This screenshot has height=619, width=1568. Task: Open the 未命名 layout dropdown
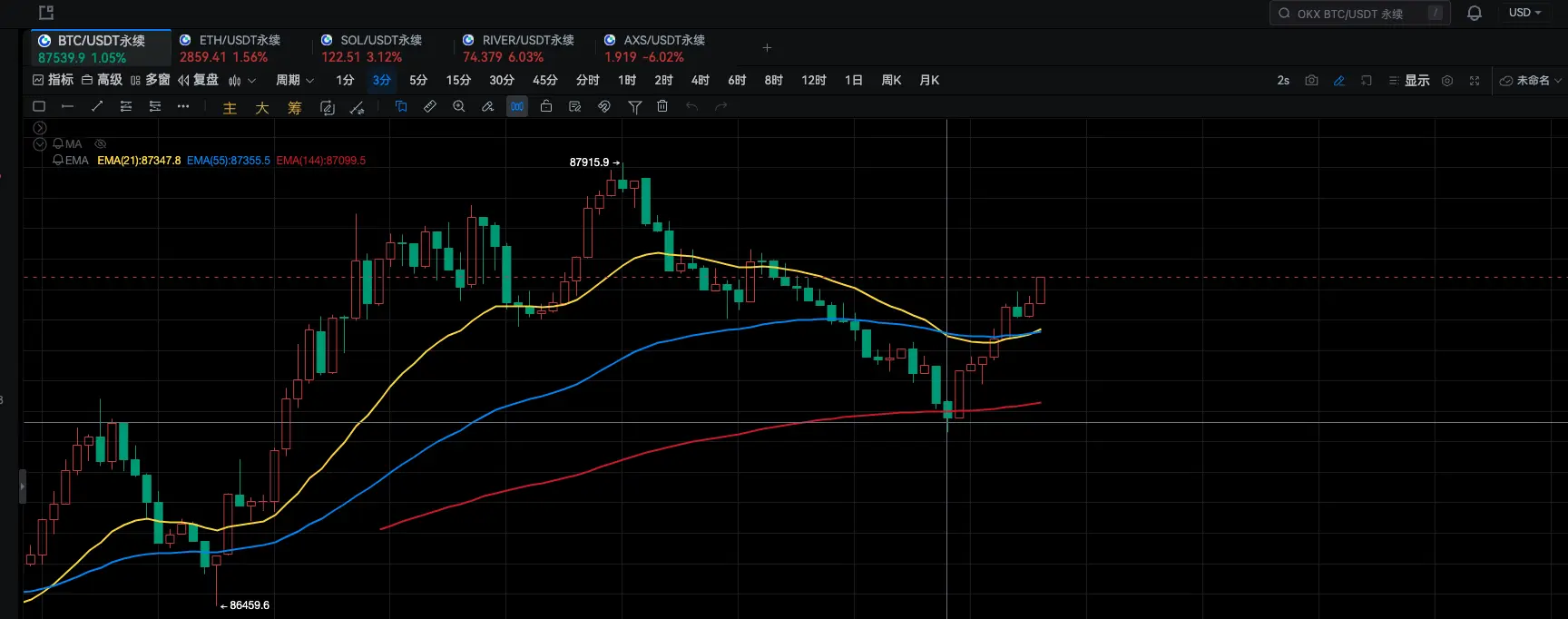[x=1531, y=80]
